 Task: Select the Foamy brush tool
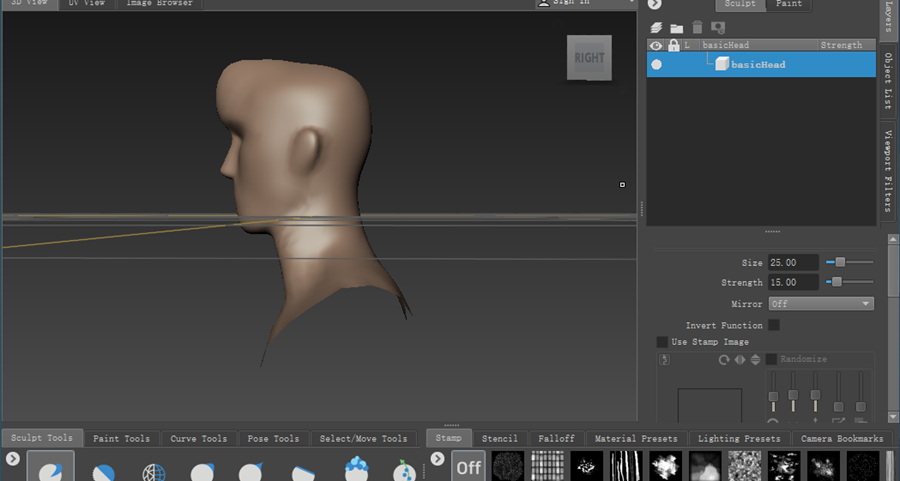[x=356, y=469]
